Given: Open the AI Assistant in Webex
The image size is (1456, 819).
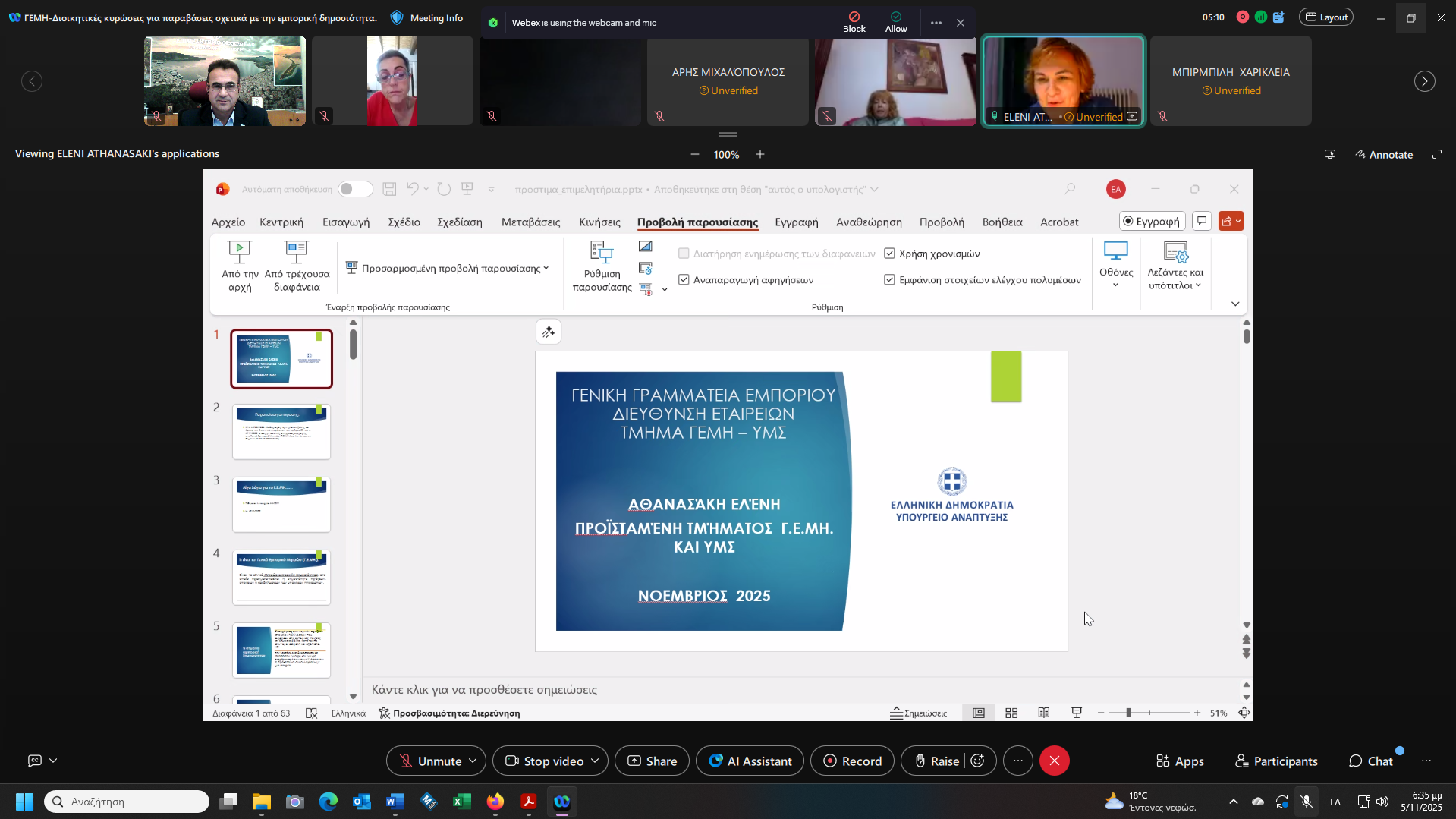Looking at the screenshot, I should (x=750, y=761).
